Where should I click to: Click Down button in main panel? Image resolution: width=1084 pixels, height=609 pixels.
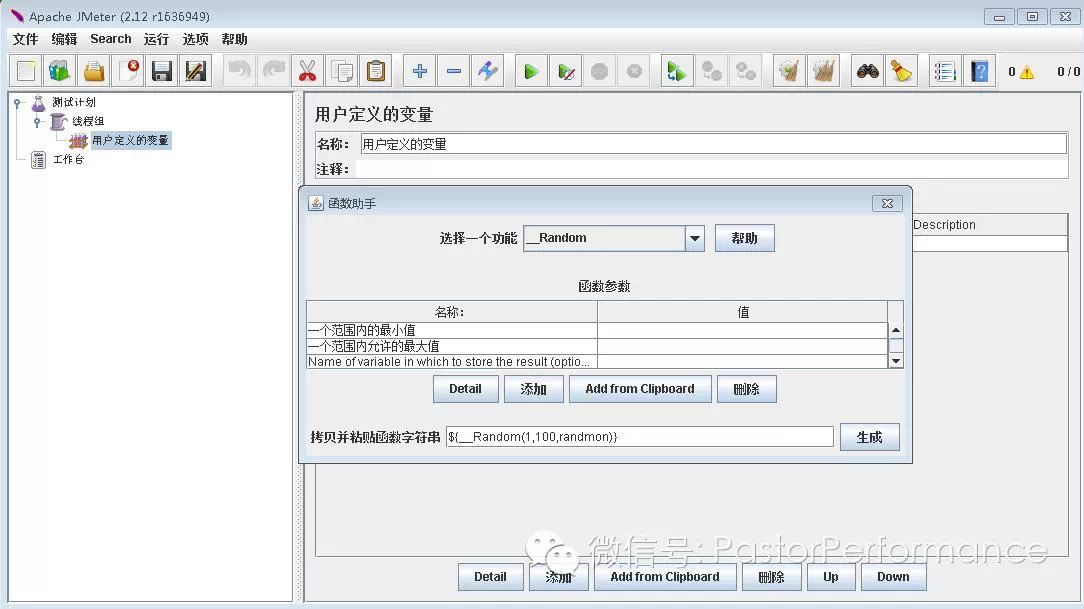coord(893,577)
